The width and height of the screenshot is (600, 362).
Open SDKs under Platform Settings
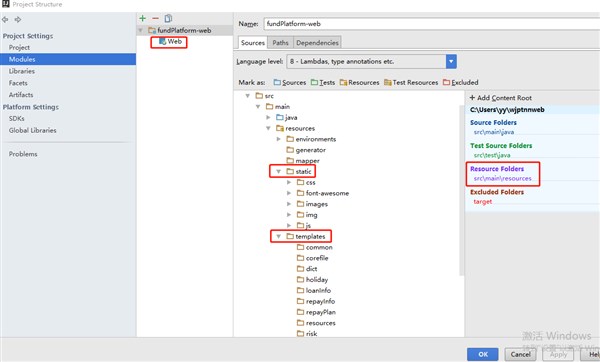pos(16,119)
